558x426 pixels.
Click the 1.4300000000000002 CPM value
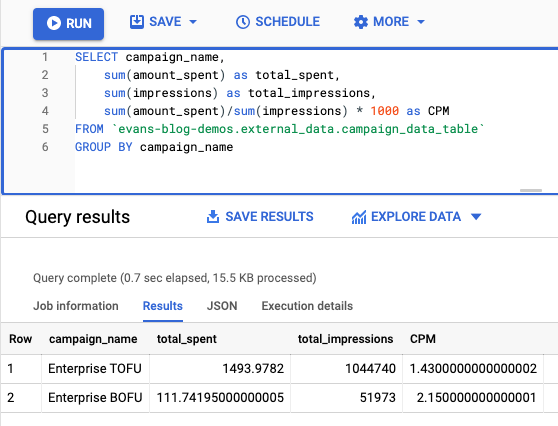[x=473, y=369]
